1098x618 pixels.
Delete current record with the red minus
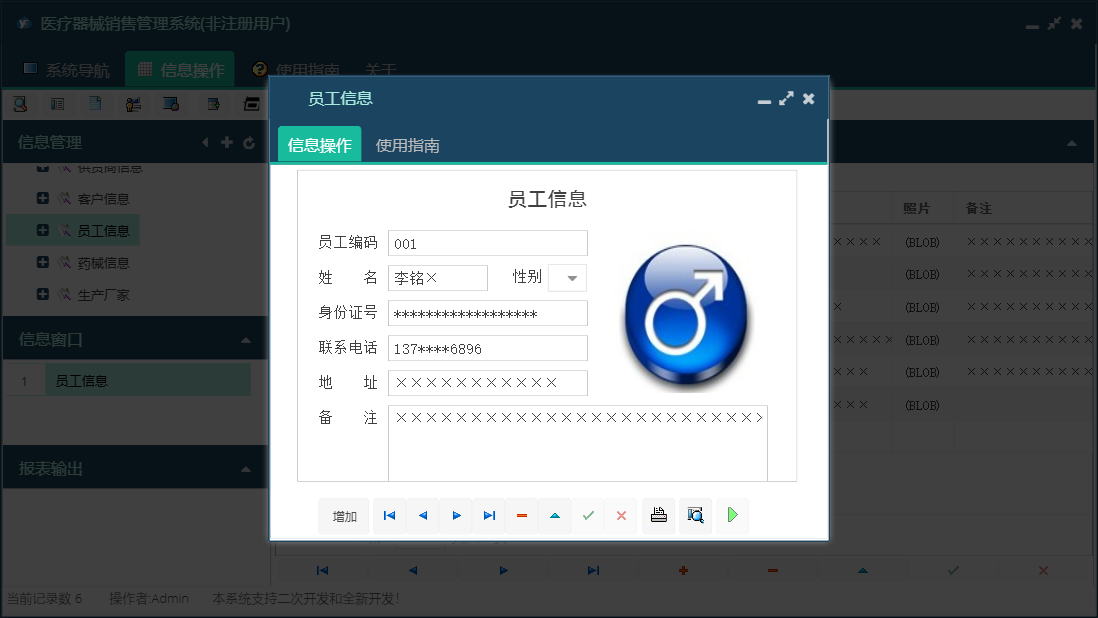click(521, 515)
